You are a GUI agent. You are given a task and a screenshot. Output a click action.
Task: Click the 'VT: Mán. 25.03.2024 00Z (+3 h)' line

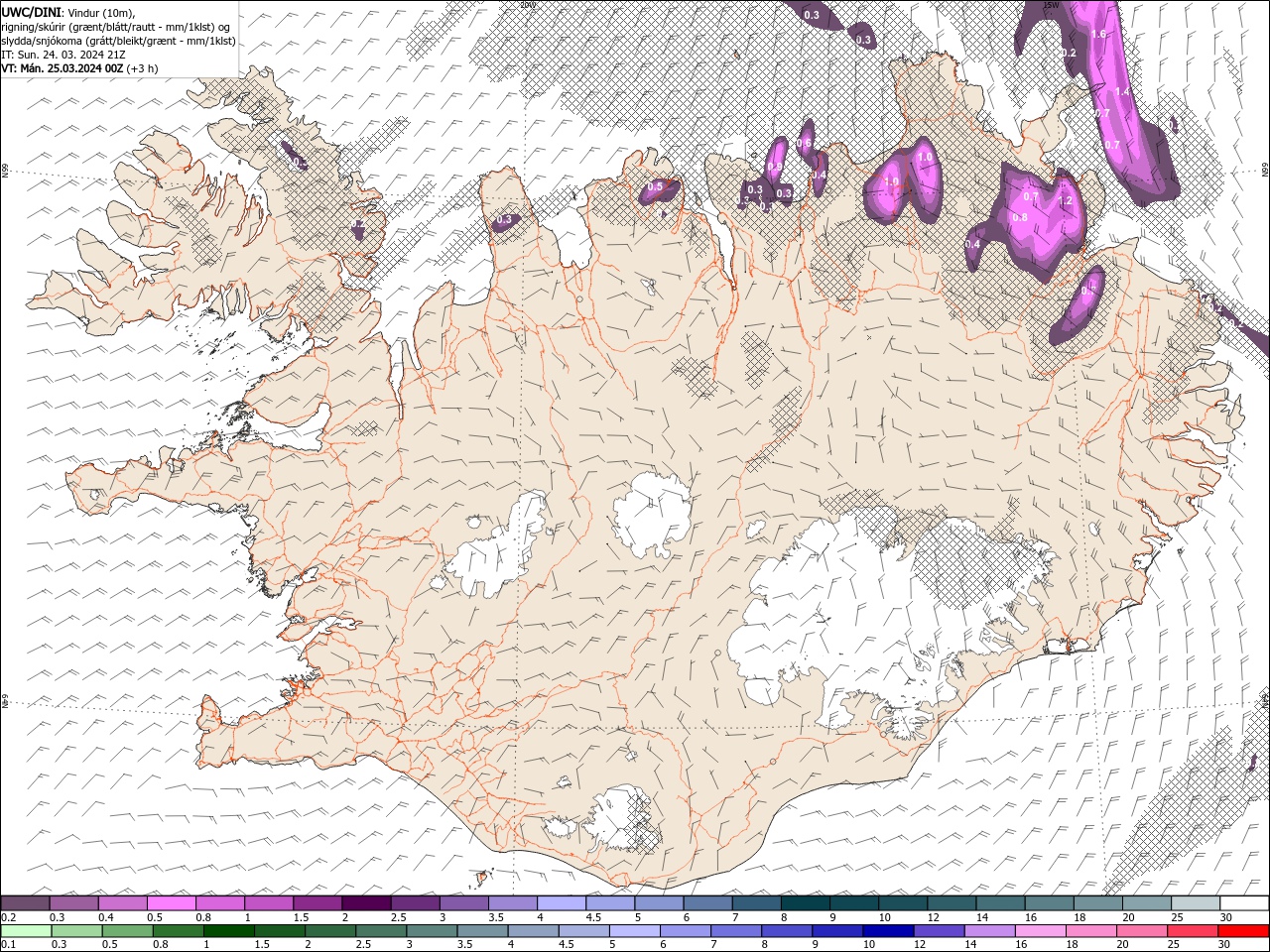[79, 68]
